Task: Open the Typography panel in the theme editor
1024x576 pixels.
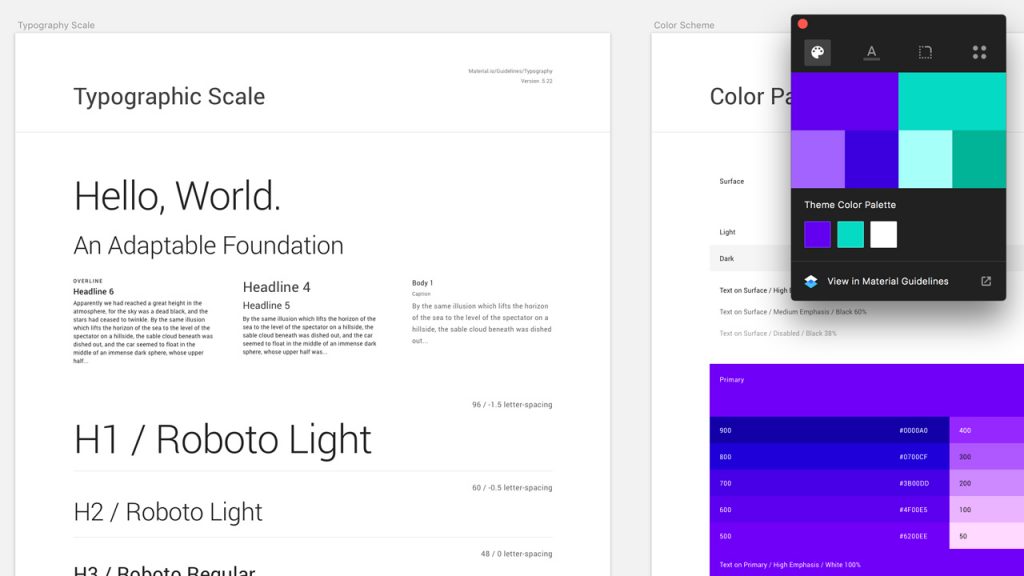Action: point(871,51)
